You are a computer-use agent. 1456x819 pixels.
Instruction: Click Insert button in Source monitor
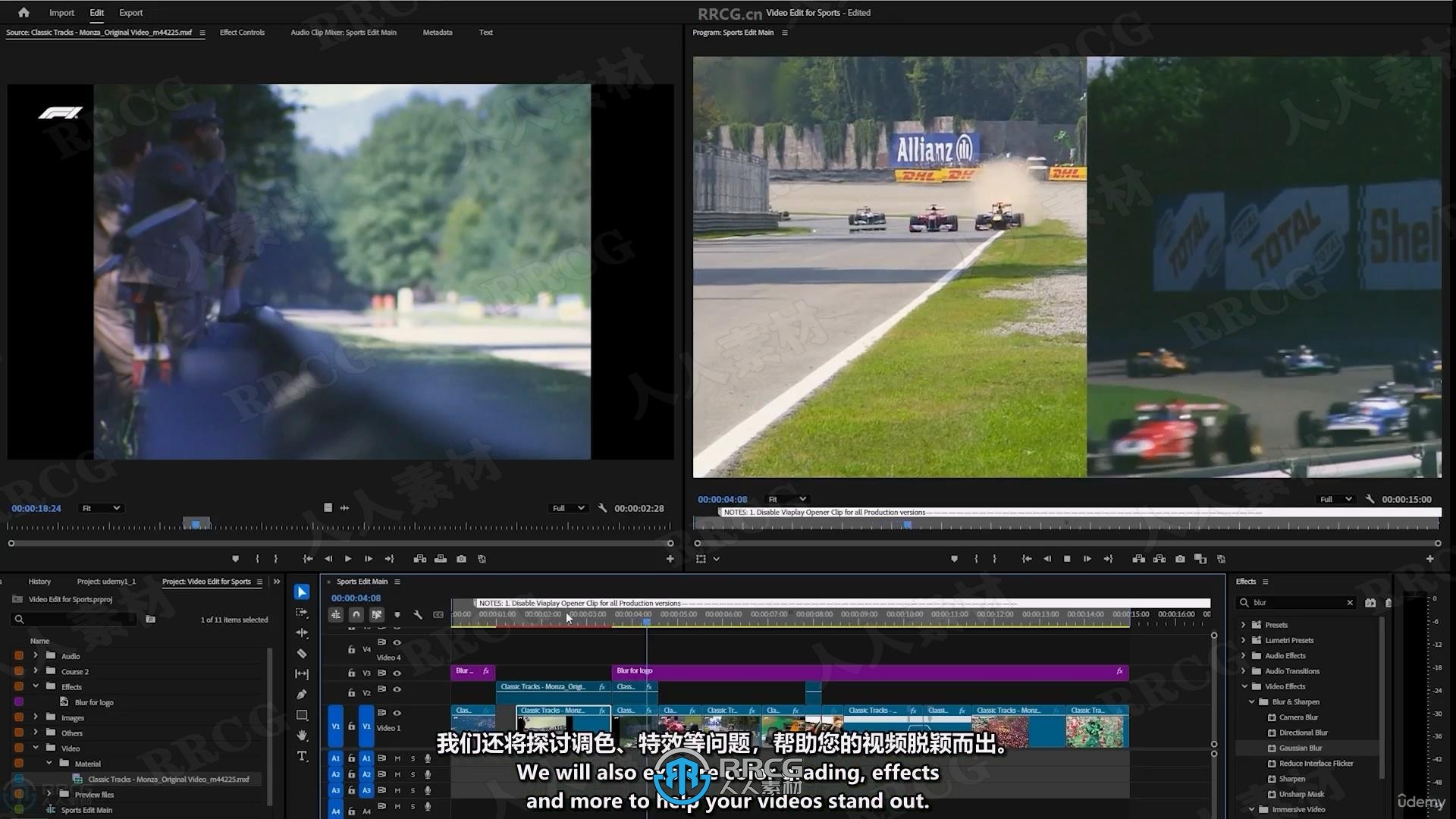(420, 559)
